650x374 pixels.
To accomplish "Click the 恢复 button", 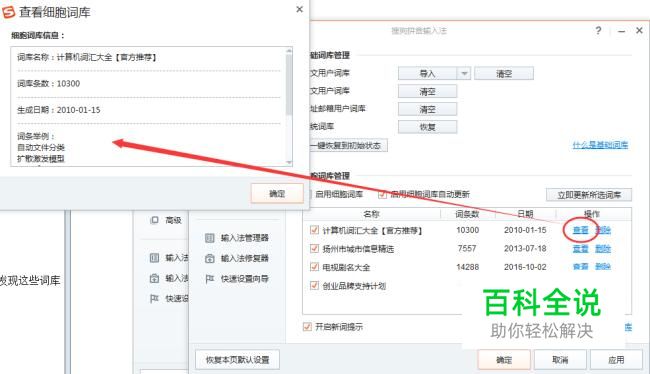I will click(x=427, y=126).
